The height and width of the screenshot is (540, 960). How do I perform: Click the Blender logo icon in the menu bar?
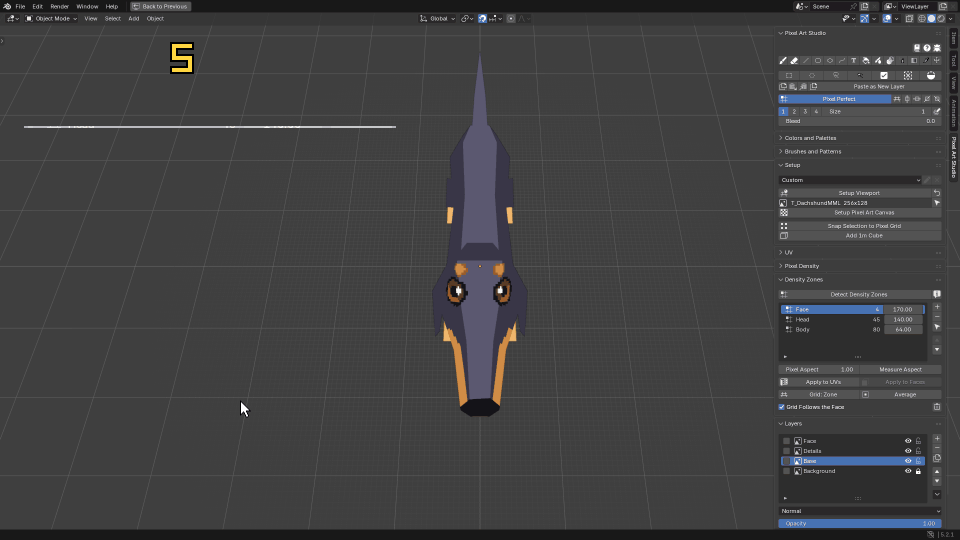click(x=7, y=6)
